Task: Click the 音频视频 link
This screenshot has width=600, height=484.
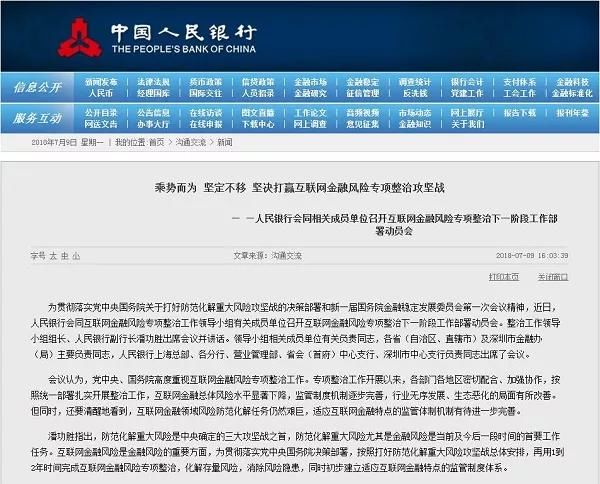Action: point(363,113)
